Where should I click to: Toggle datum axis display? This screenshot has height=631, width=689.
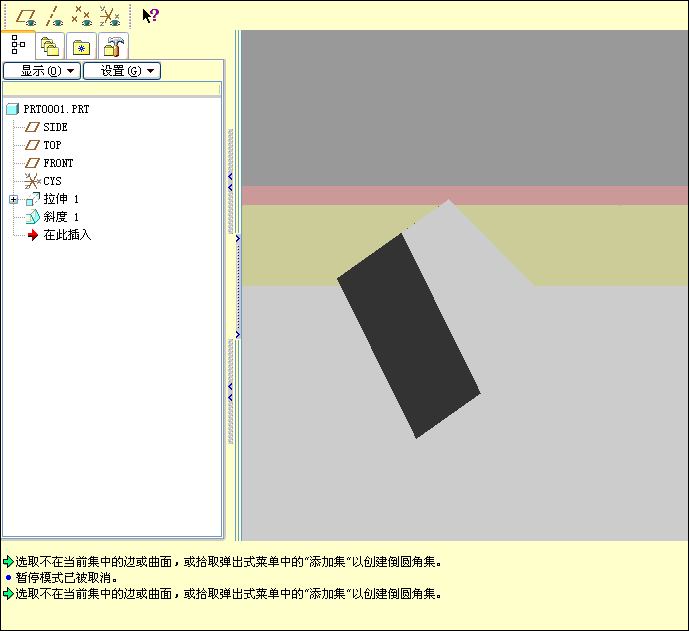pyautogui.click(x=54, y=17)
